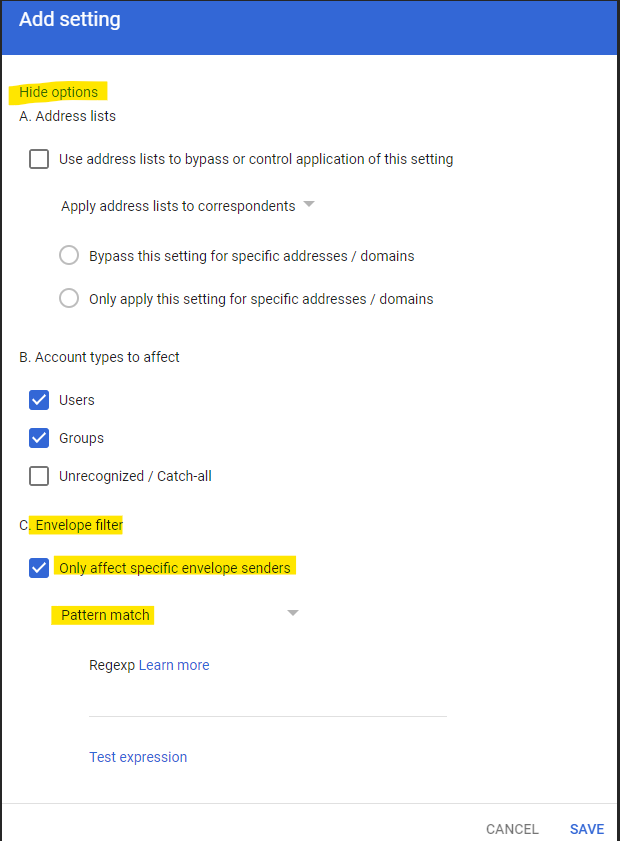Click the Test expression link
The height and width of the screenshot is (841, 620).
pos(138,757)
